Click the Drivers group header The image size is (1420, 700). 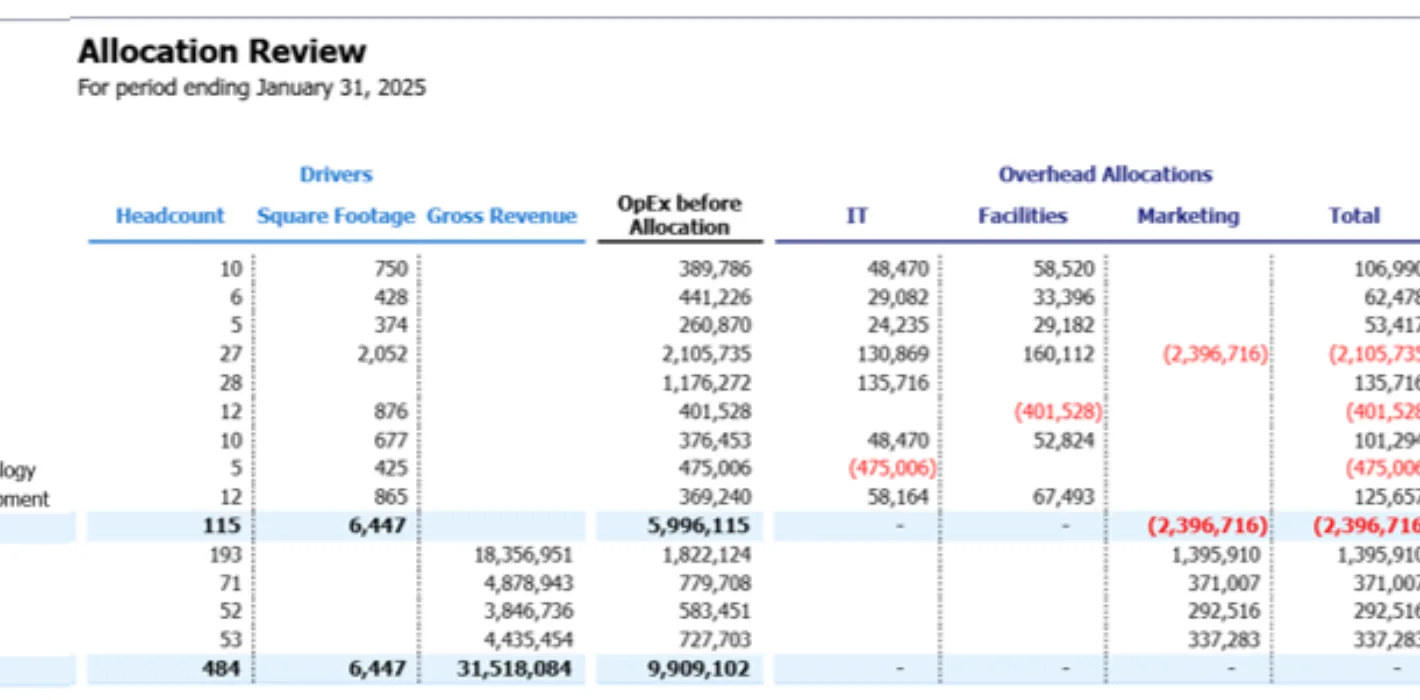[x=336, y=174]
